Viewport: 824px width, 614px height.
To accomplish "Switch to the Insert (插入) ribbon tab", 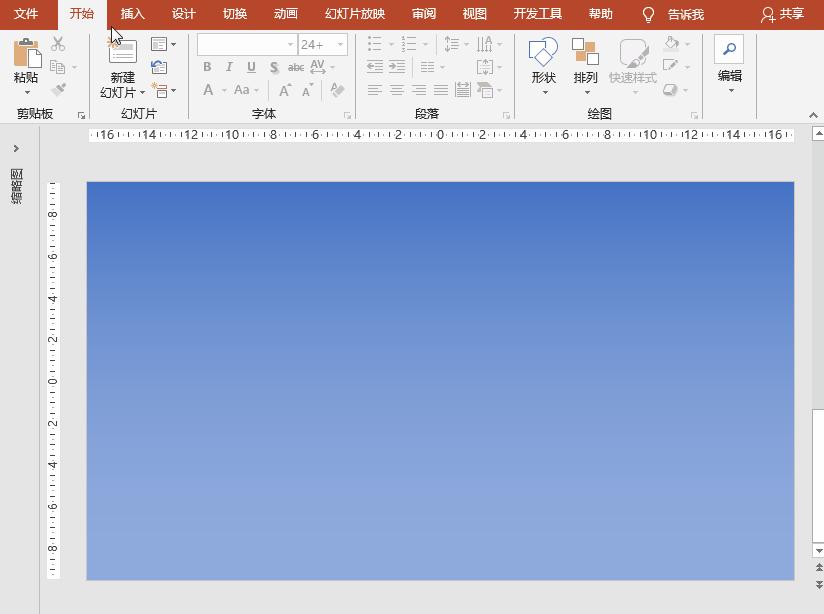I will tap(131, 14).
